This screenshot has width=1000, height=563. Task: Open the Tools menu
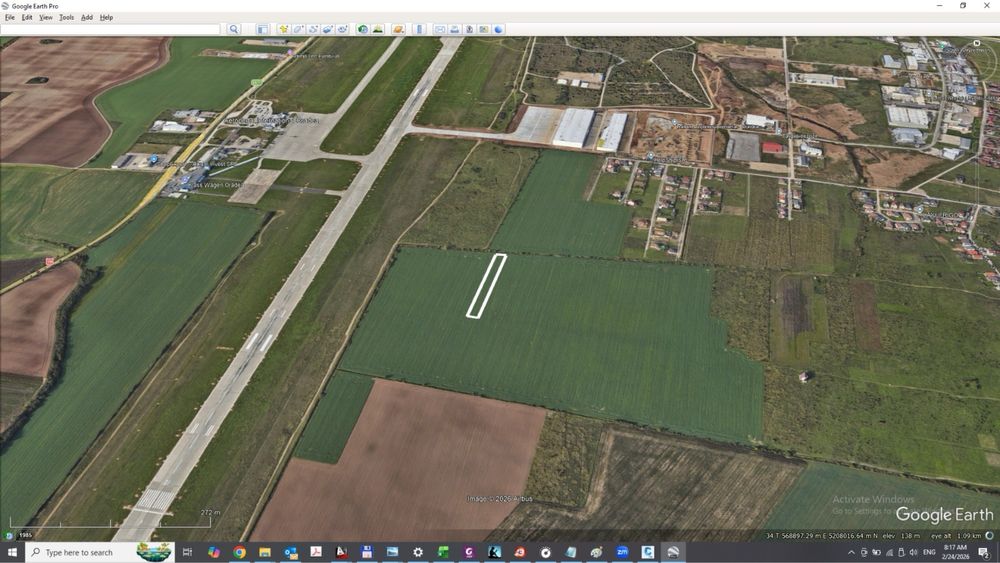pos(66,17)
